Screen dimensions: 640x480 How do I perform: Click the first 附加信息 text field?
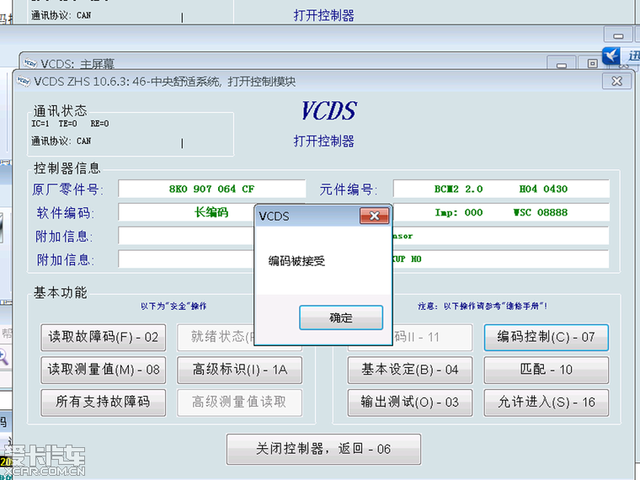point(185,236)
